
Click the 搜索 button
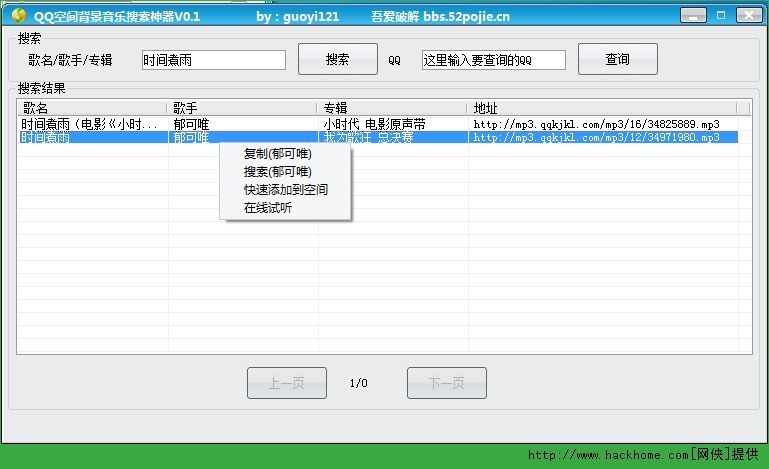click(x=337, y=59)
